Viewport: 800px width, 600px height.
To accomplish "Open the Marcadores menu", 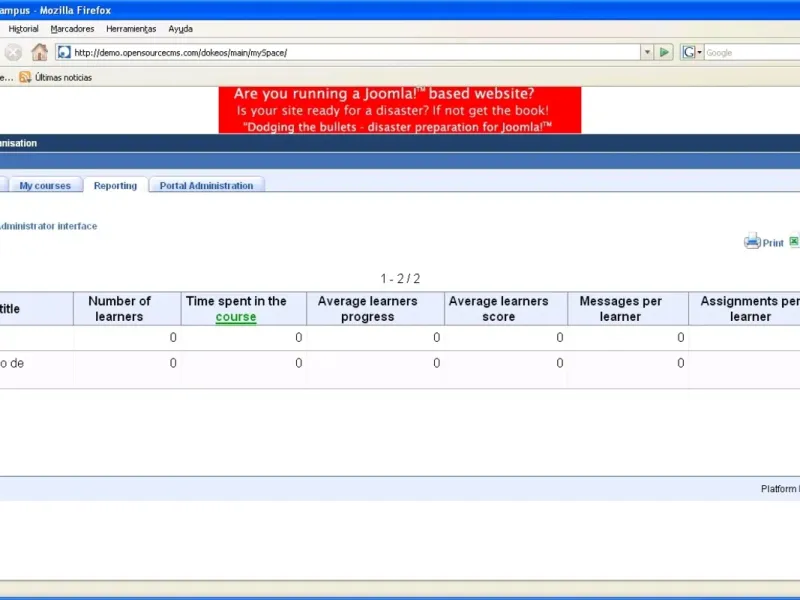I will pyautogui.click(x=72, y=29).
